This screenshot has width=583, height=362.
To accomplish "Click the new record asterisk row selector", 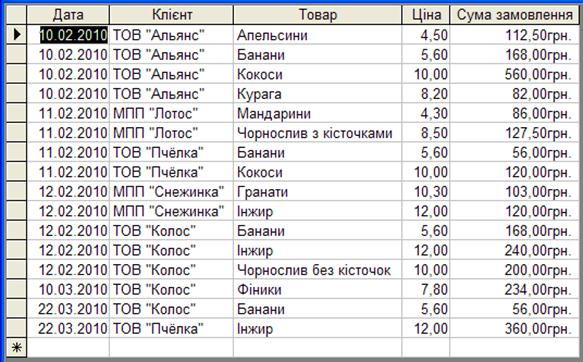I will 17,348.
